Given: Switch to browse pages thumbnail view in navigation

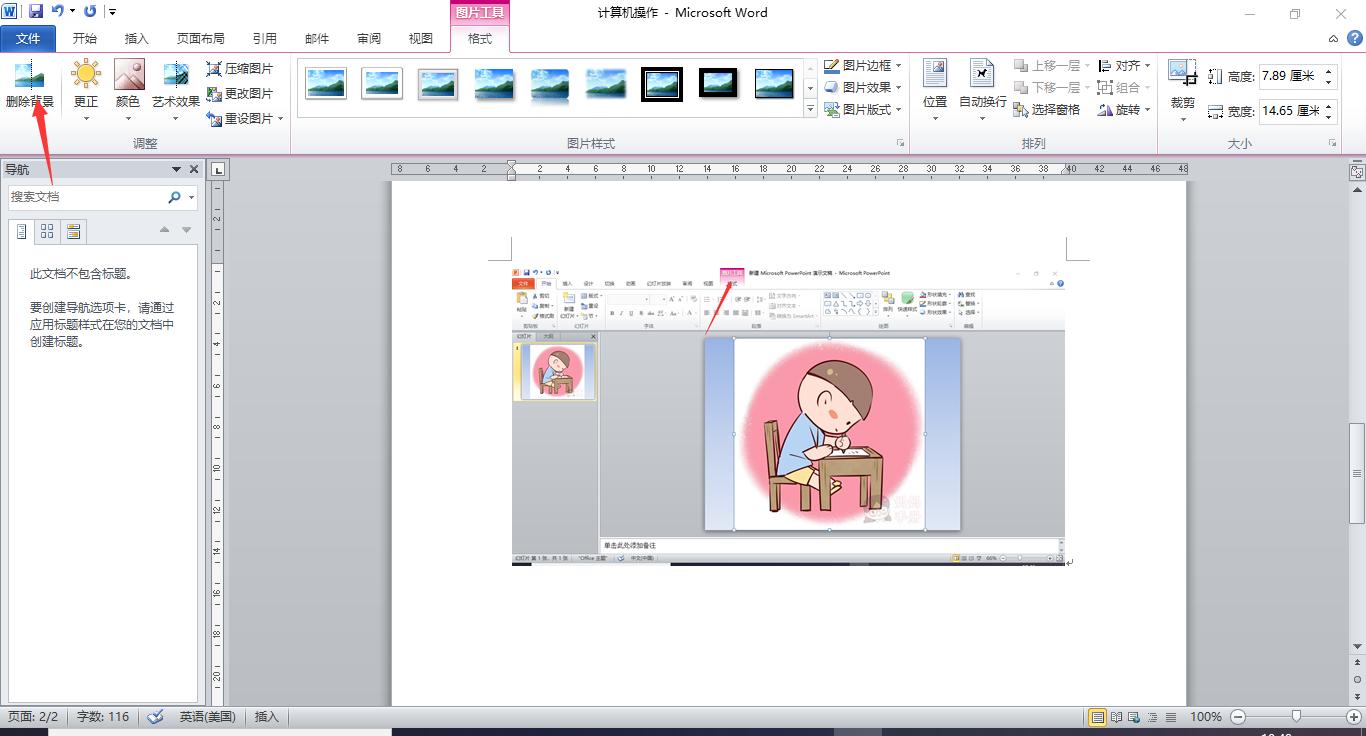Looking at the screenshot, I should (47, 232).
